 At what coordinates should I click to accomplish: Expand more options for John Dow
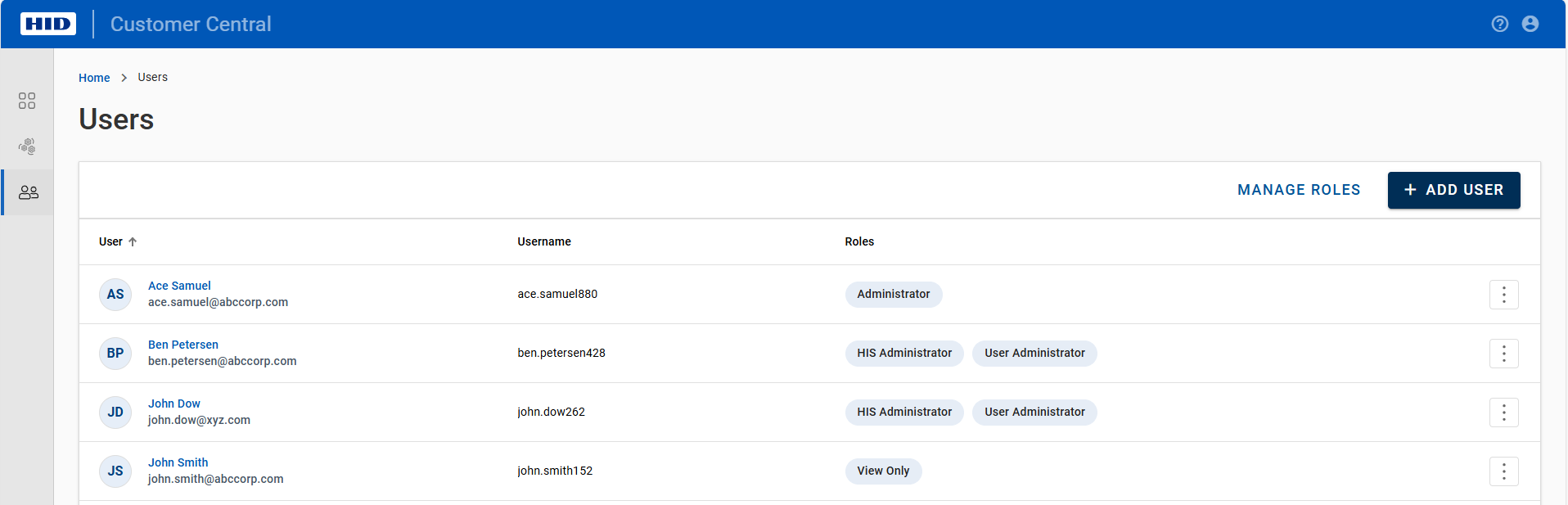pyautogui.click(x=1503, y=413)
